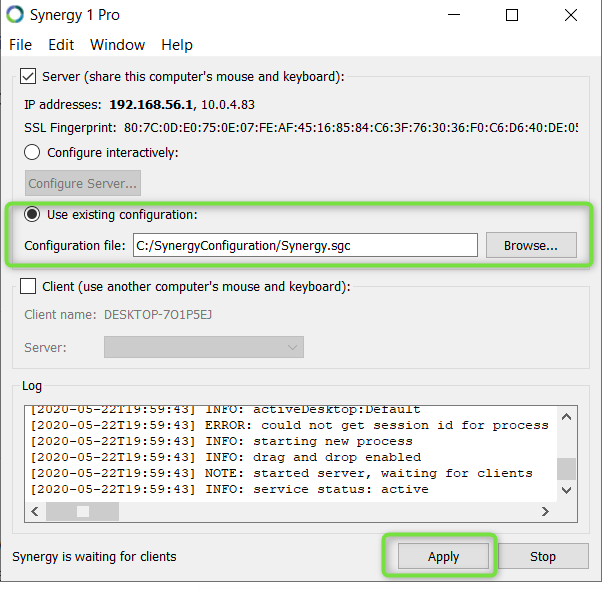Click the Apply button
This screenshot has height=589, width=605.
point(443,556)
